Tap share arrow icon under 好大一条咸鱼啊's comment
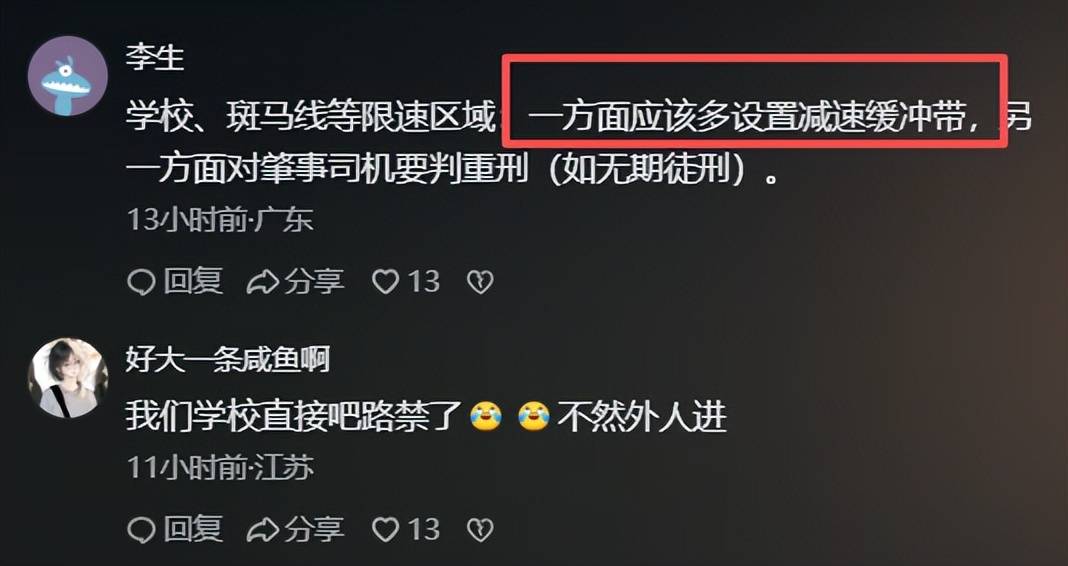The image size is (1068, 566). pos(263,529)
